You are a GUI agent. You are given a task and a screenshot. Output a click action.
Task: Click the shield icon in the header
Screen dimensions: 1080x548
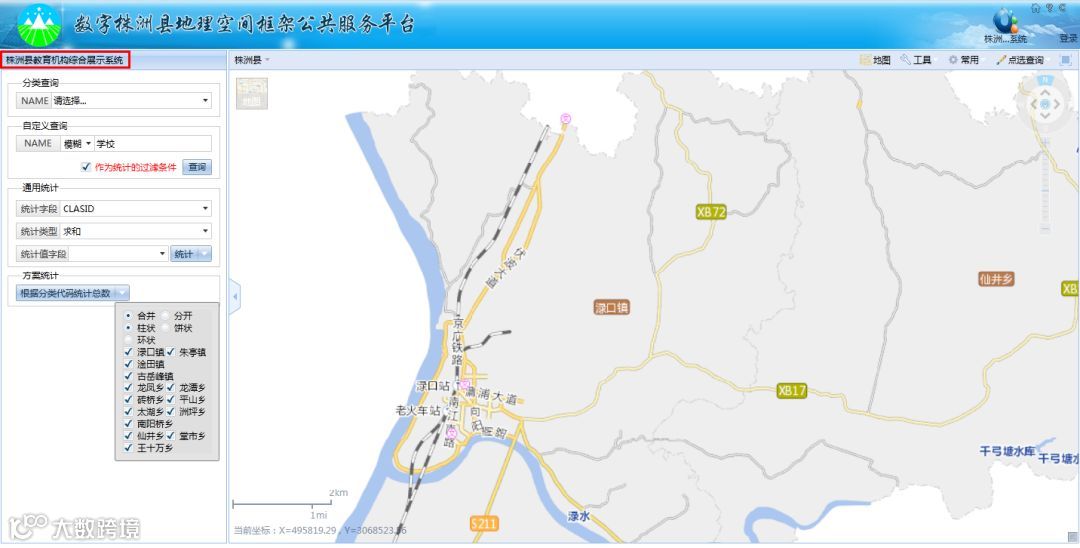[x=1050, y=8]
